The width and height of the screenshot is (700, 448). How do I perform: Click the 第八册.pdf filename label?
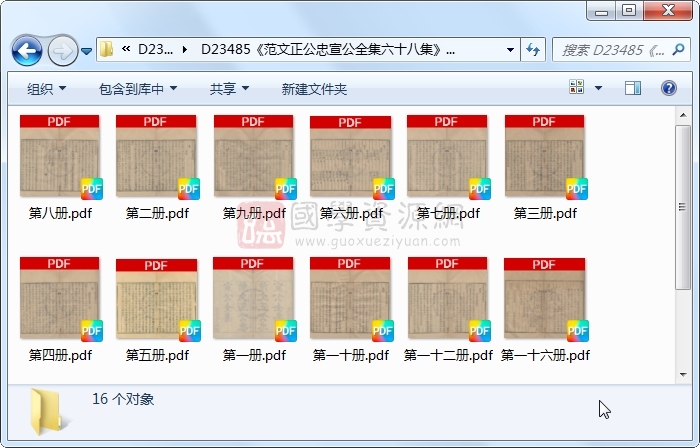coord(60,213)
